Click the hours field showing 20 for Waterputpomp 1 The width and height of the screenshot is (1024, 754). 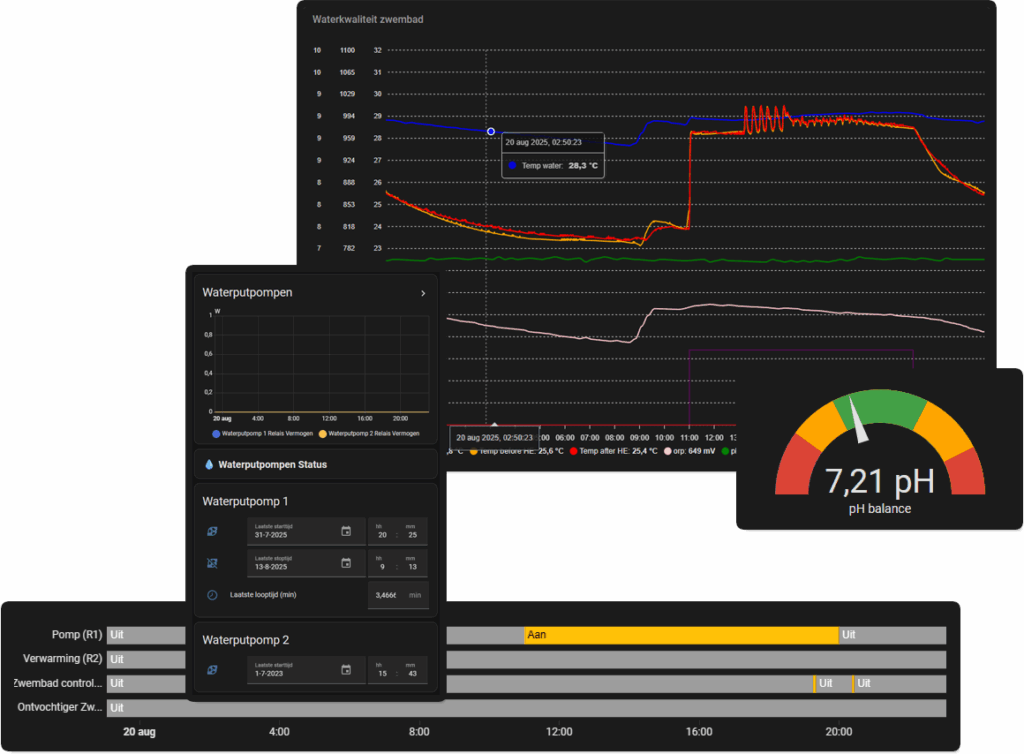380,534
